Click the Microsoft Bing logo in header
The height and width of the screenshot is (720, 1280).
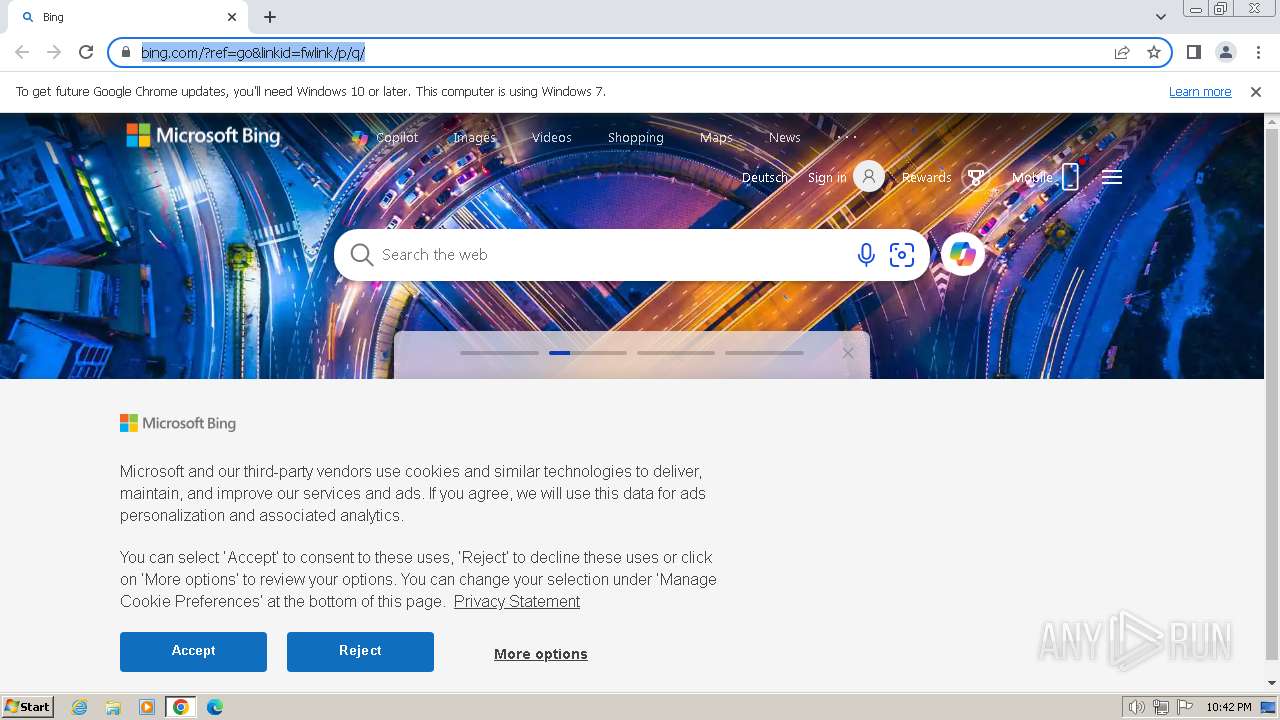pyautogui.click(x=203, y=135)
